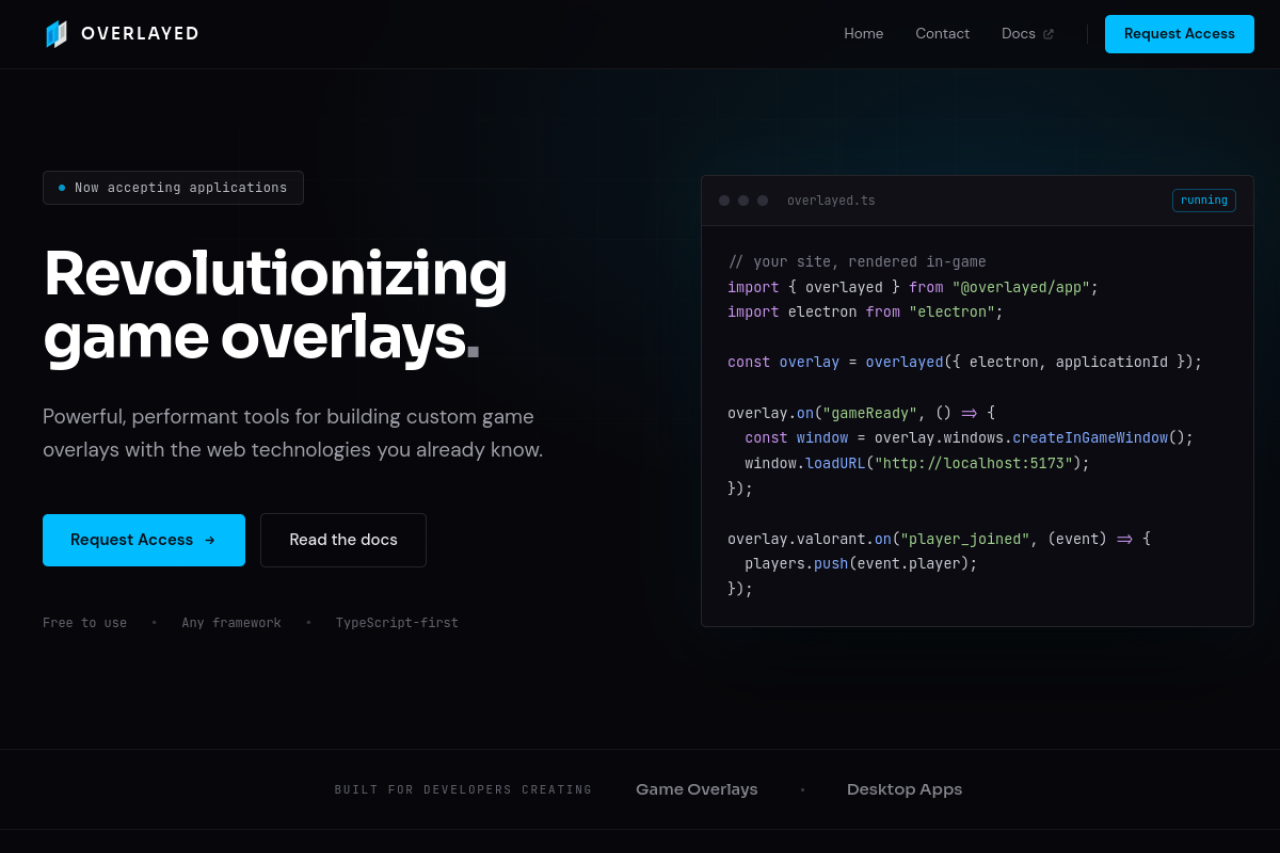This screenshot has height=853, width=1280.
Task: Click the running status badge
Action: click(x=1204, y=201)
